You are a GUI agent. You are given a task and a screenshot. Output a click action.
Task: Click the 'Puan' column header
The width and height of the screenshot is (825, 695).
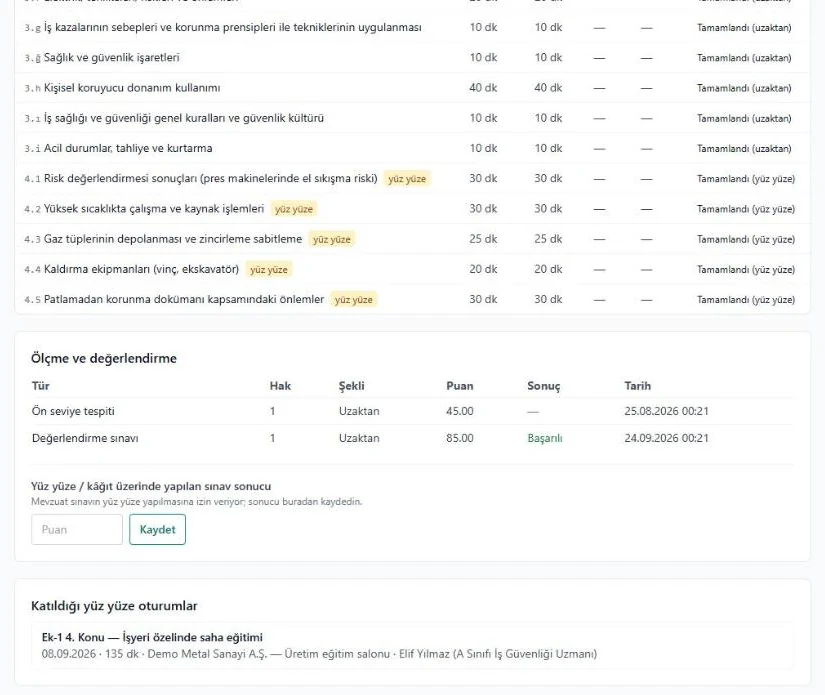460,386
